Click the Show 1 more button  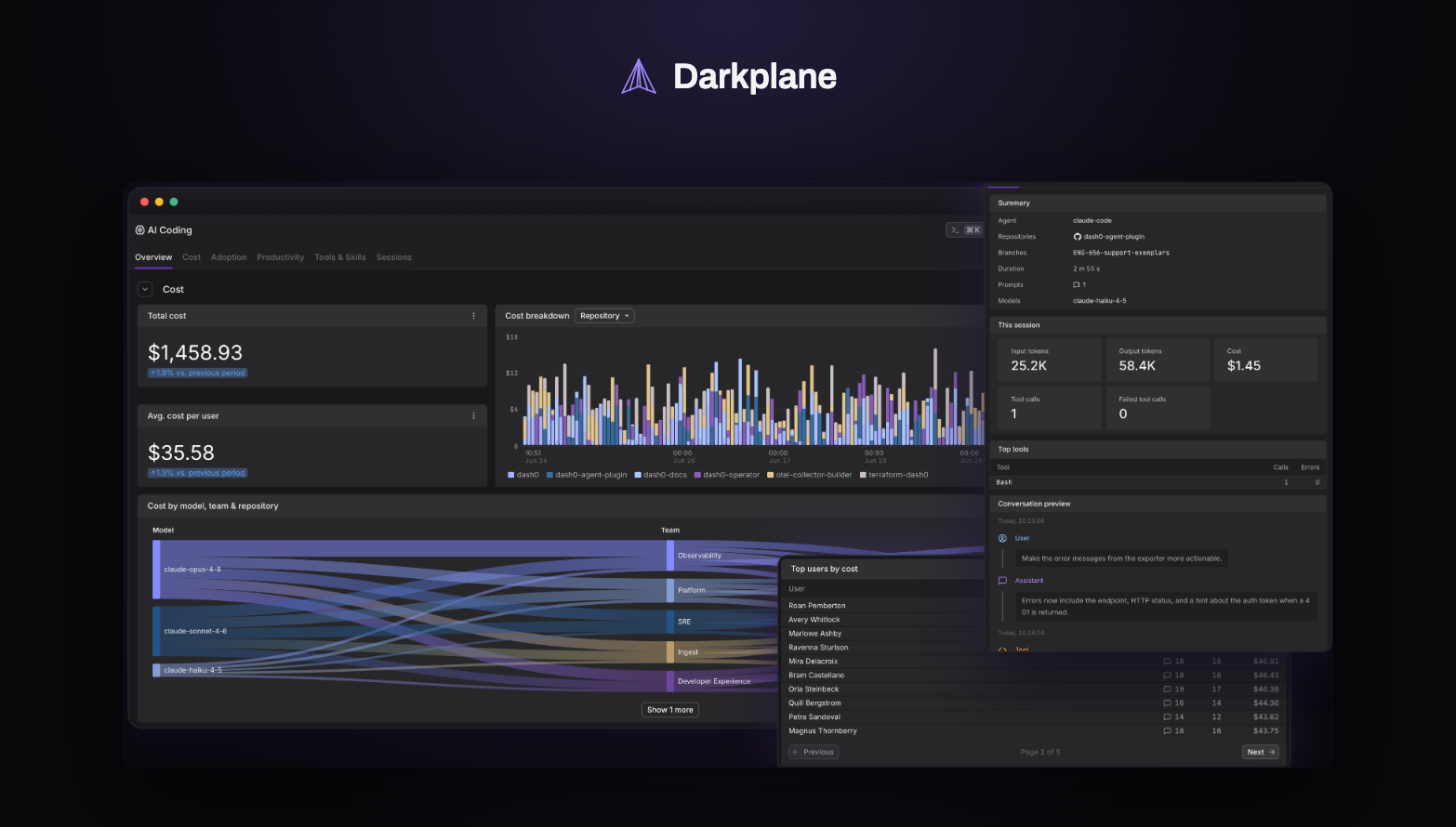670,710
